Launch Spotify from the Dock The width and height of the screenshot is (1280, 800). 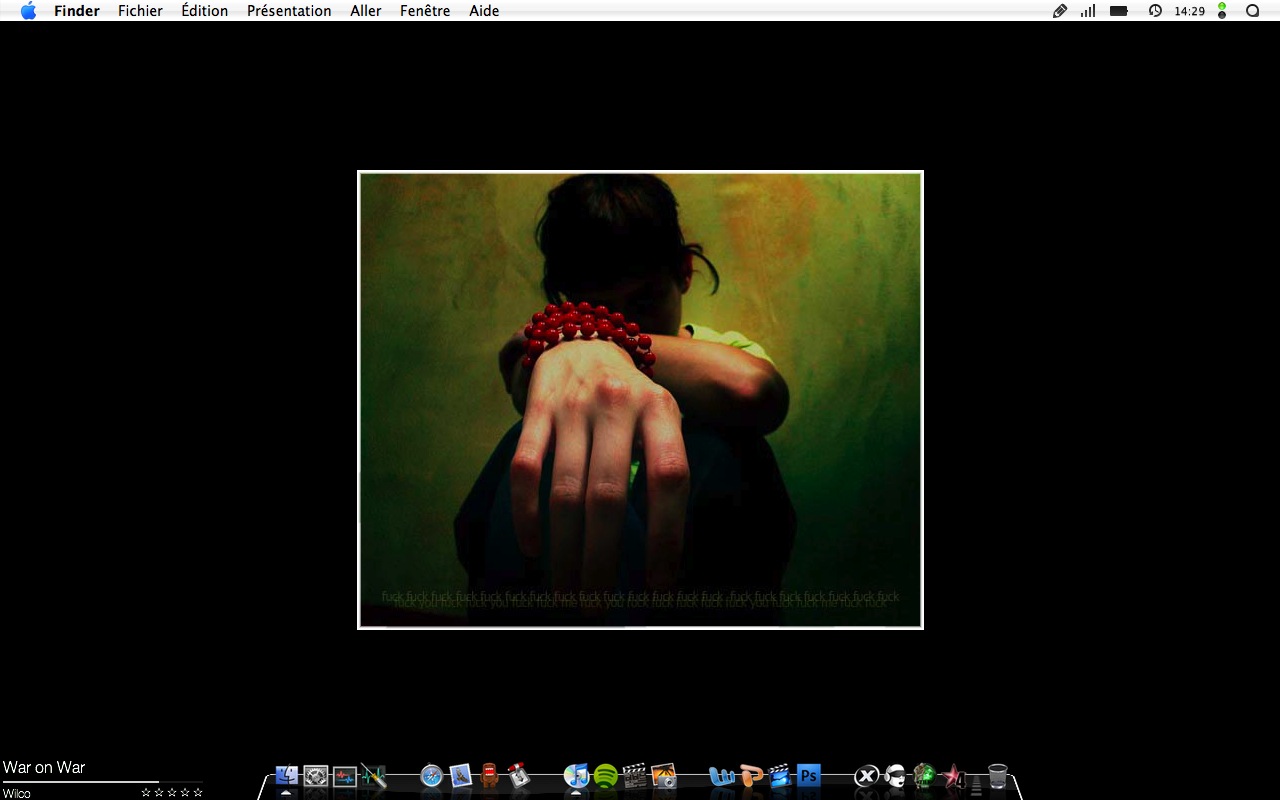click(x=605, y=776)
